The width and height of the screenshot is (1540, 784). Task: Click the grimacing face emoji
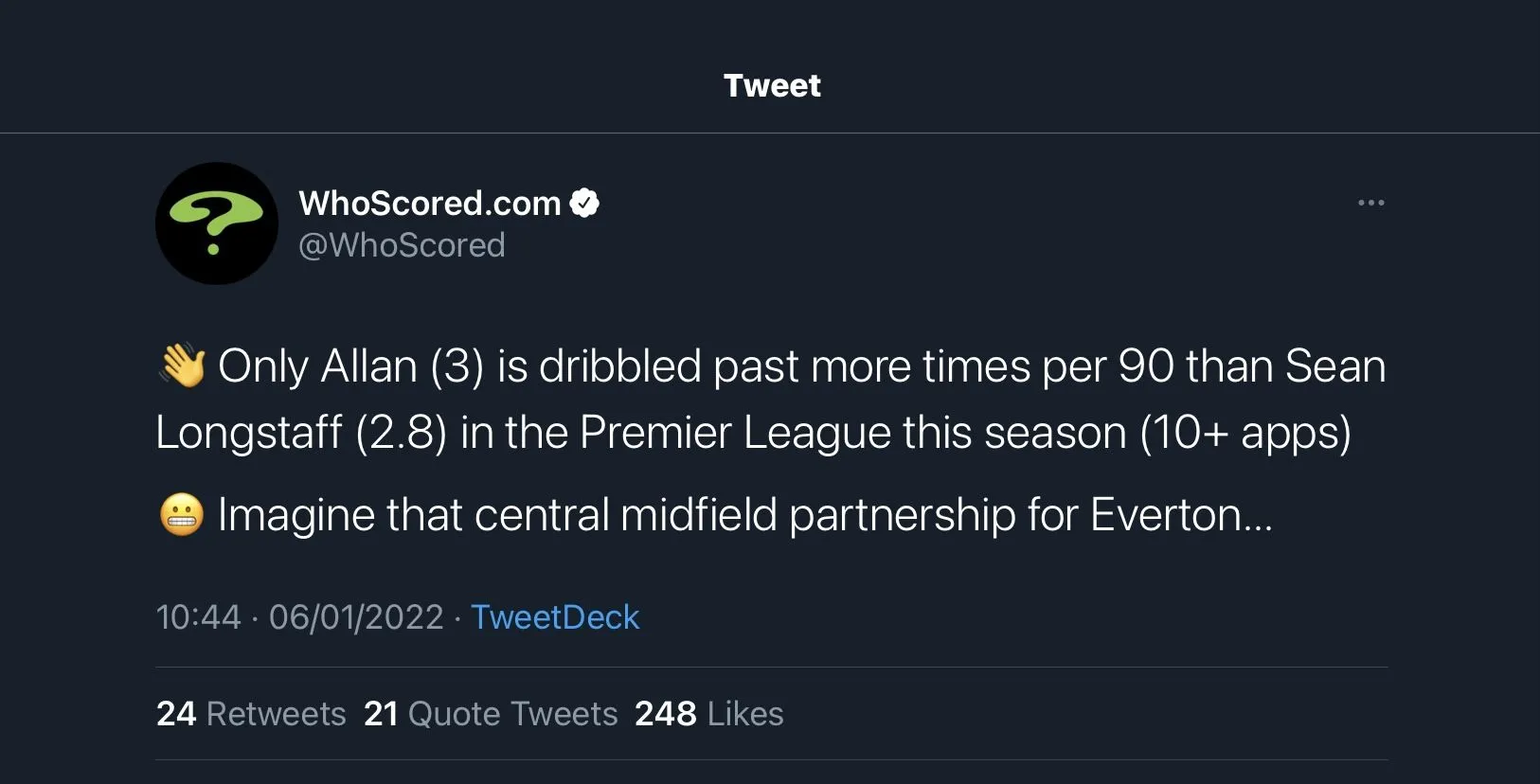tap(182, 515)
